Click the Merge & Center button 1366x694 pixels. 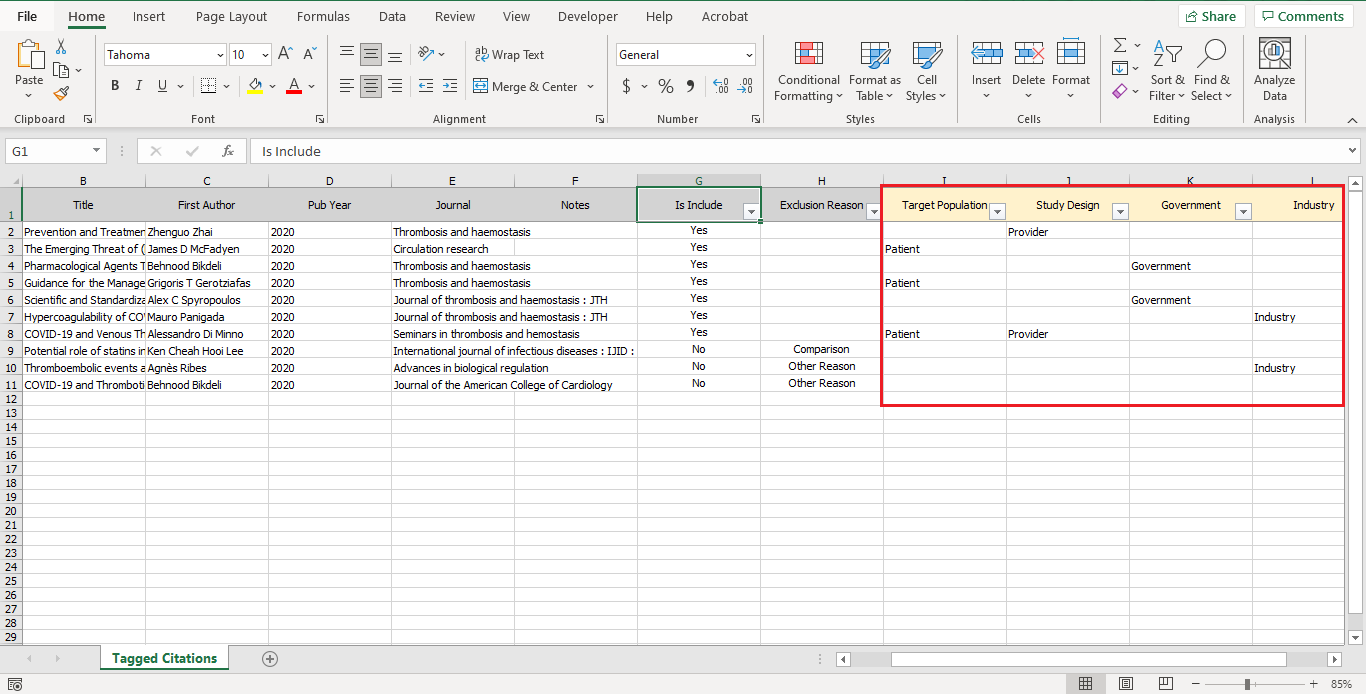point(526,87)
